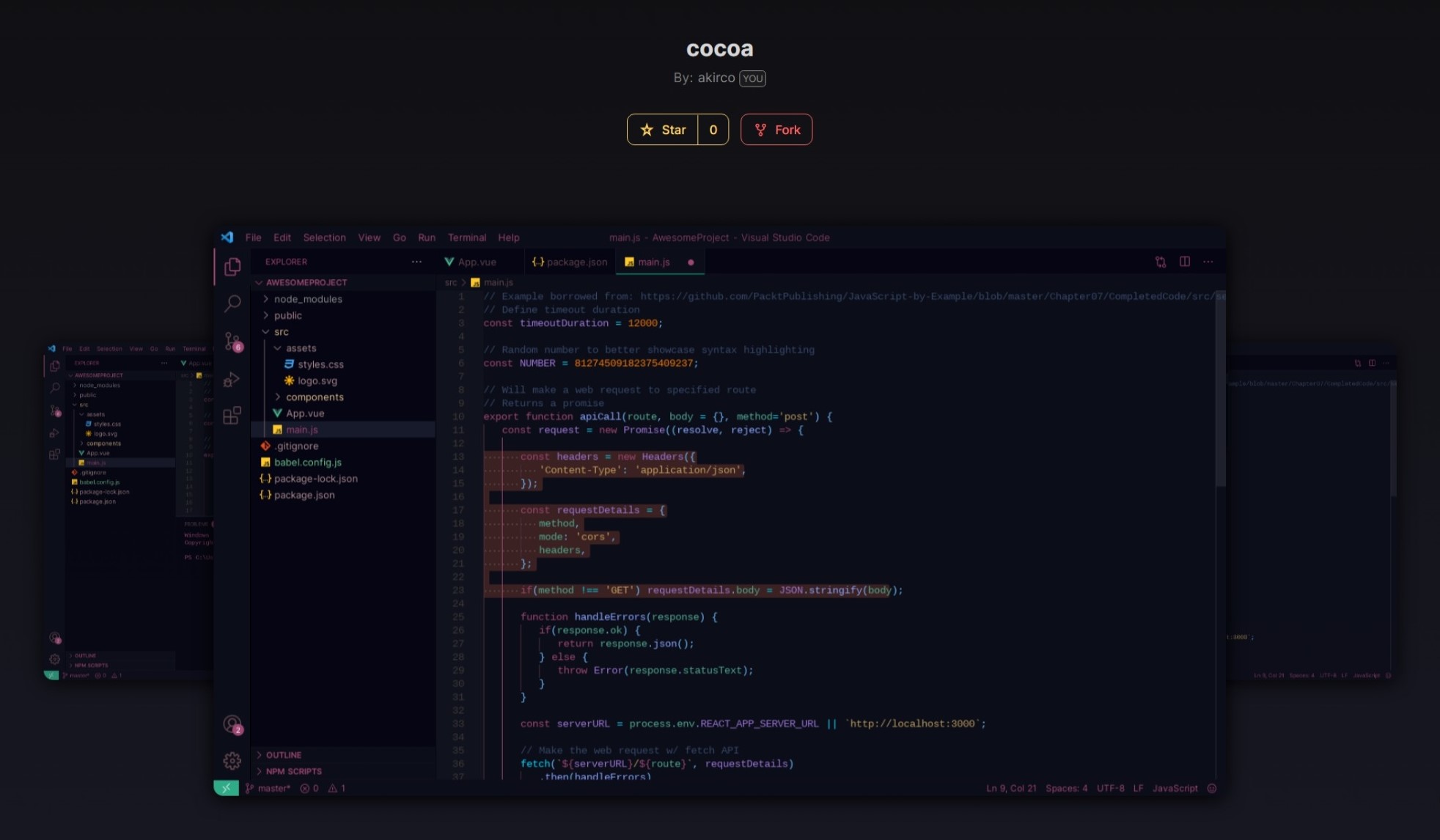Open the Run and Debug icon
1440x840 pixels.
[x=232, y=380]
